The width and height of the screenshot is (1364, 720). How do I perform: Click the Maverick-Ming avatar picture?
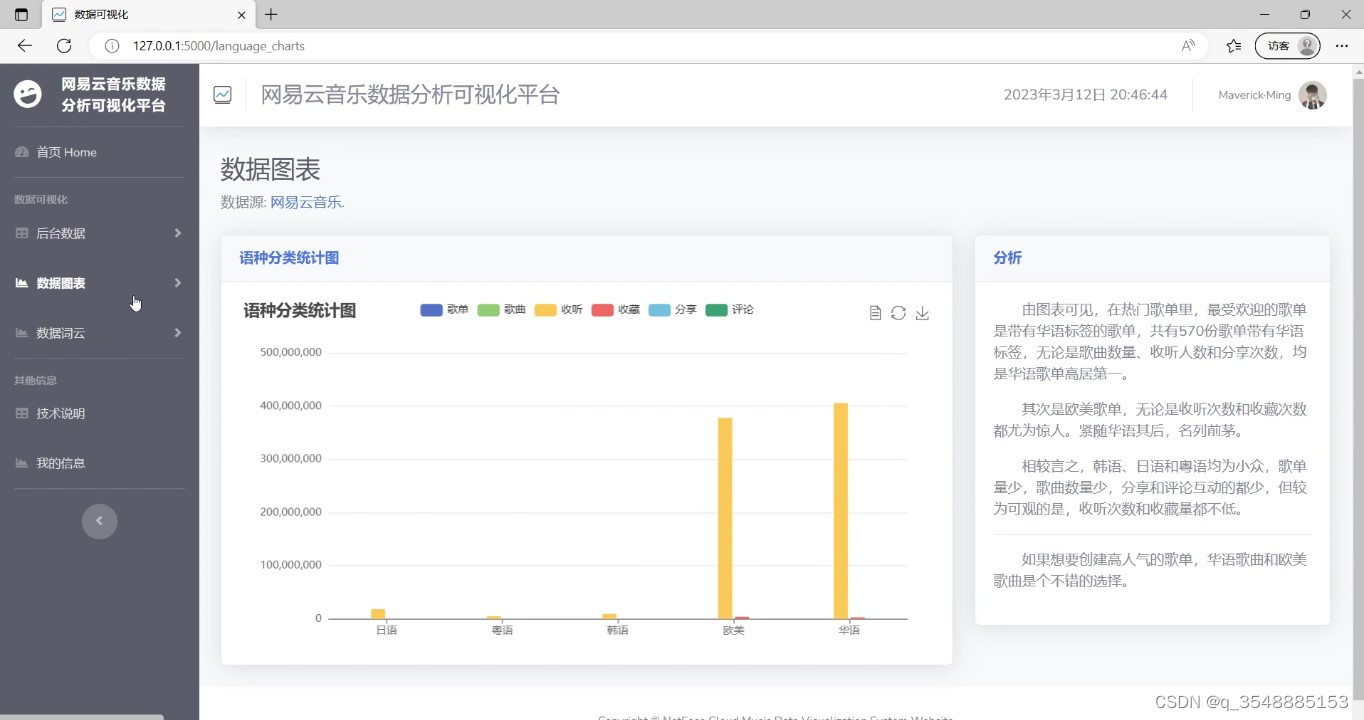(x=1312, y=95)
